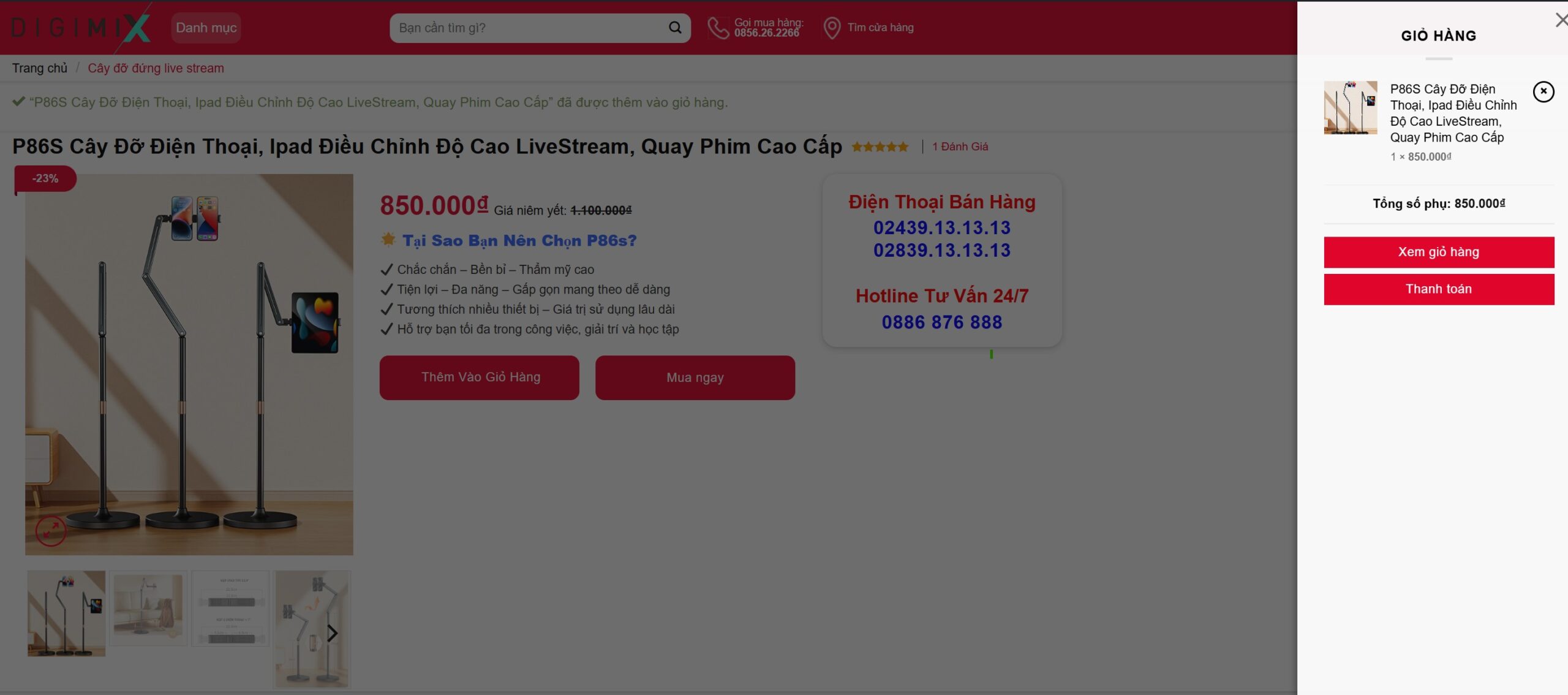Click phone number 02839.13.13.13

click(941, 250)
